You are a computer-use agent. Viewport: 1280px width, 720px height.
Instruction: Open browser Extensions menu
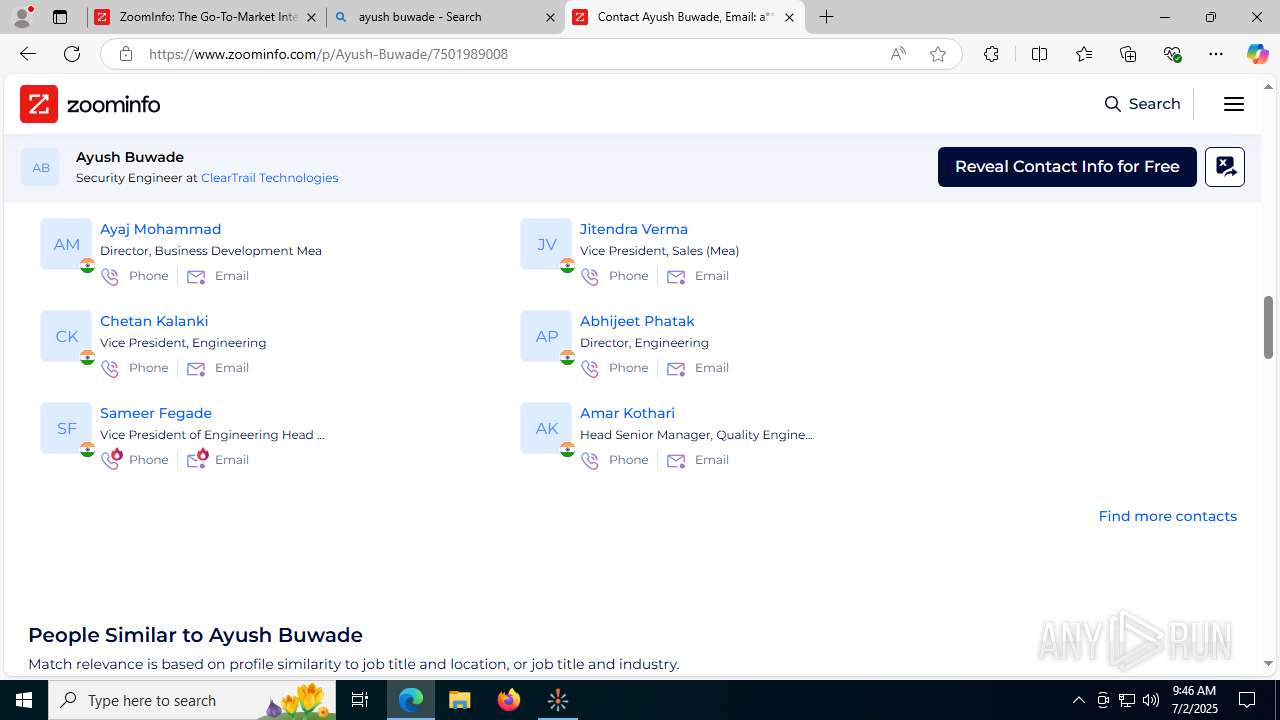[991, 54]
